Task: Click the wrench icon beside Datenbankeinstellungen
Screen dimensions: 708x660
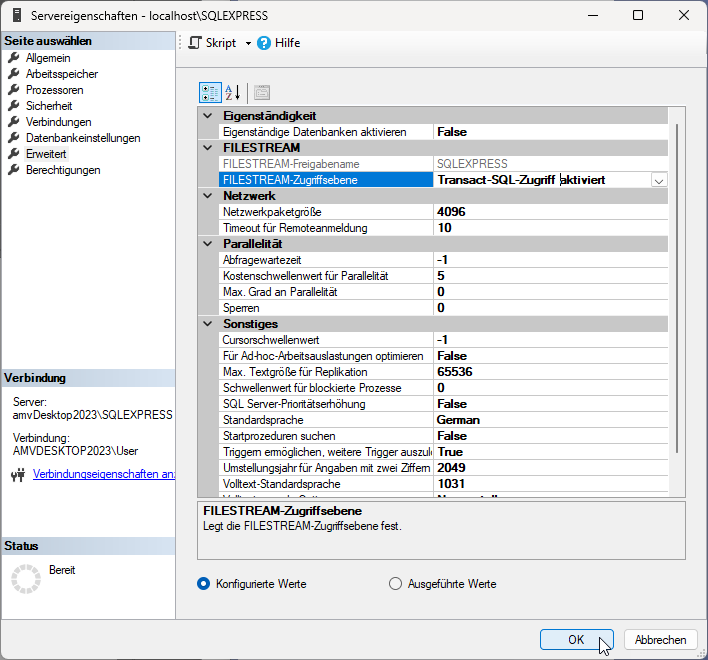Action: pos(14,138)
